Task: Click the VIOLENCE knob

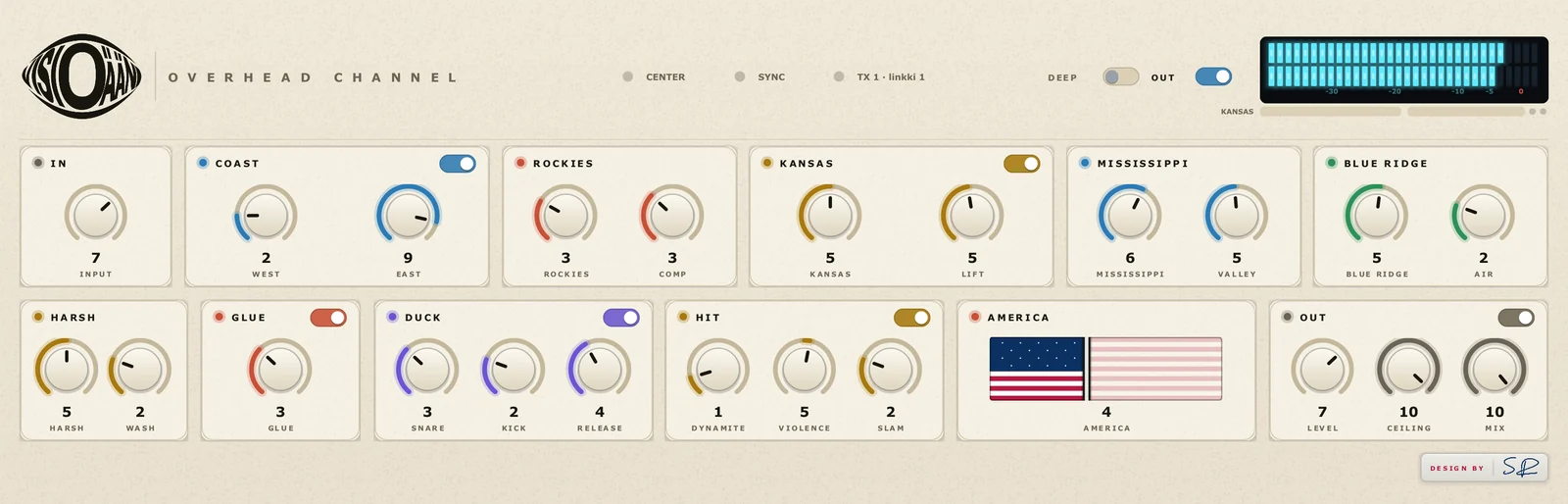Action: (805, 369)
